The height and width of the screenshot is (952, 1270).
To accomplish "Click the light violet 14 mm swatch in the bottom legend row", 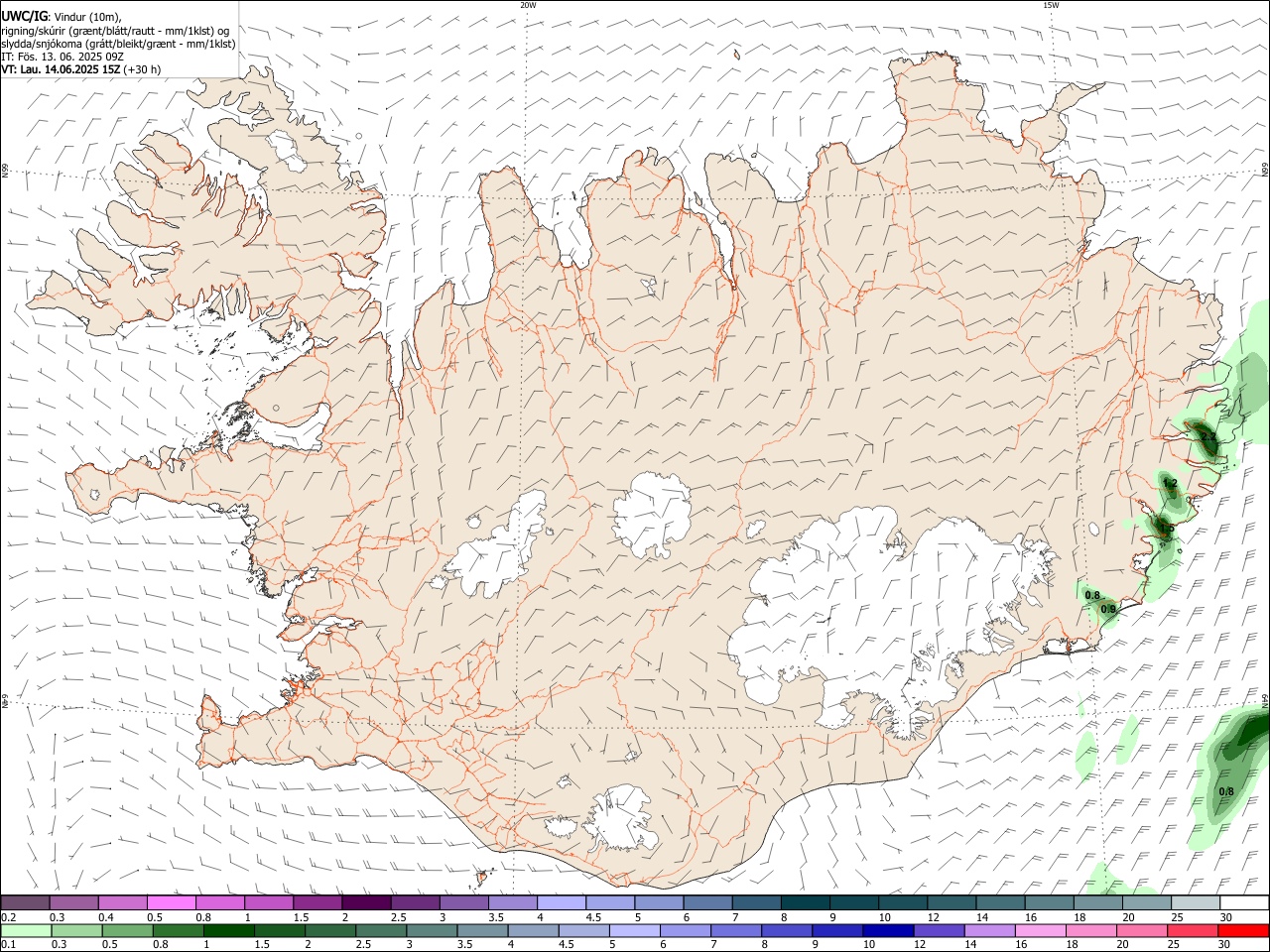I will (989, 930).
